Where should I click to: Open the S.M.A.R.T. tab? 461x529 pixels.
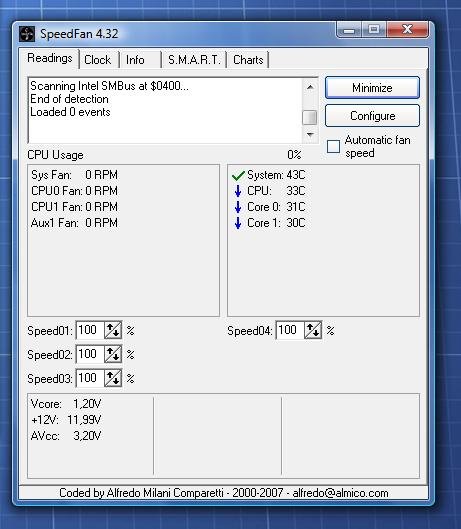pyautogui.click(x=194, y=60)
